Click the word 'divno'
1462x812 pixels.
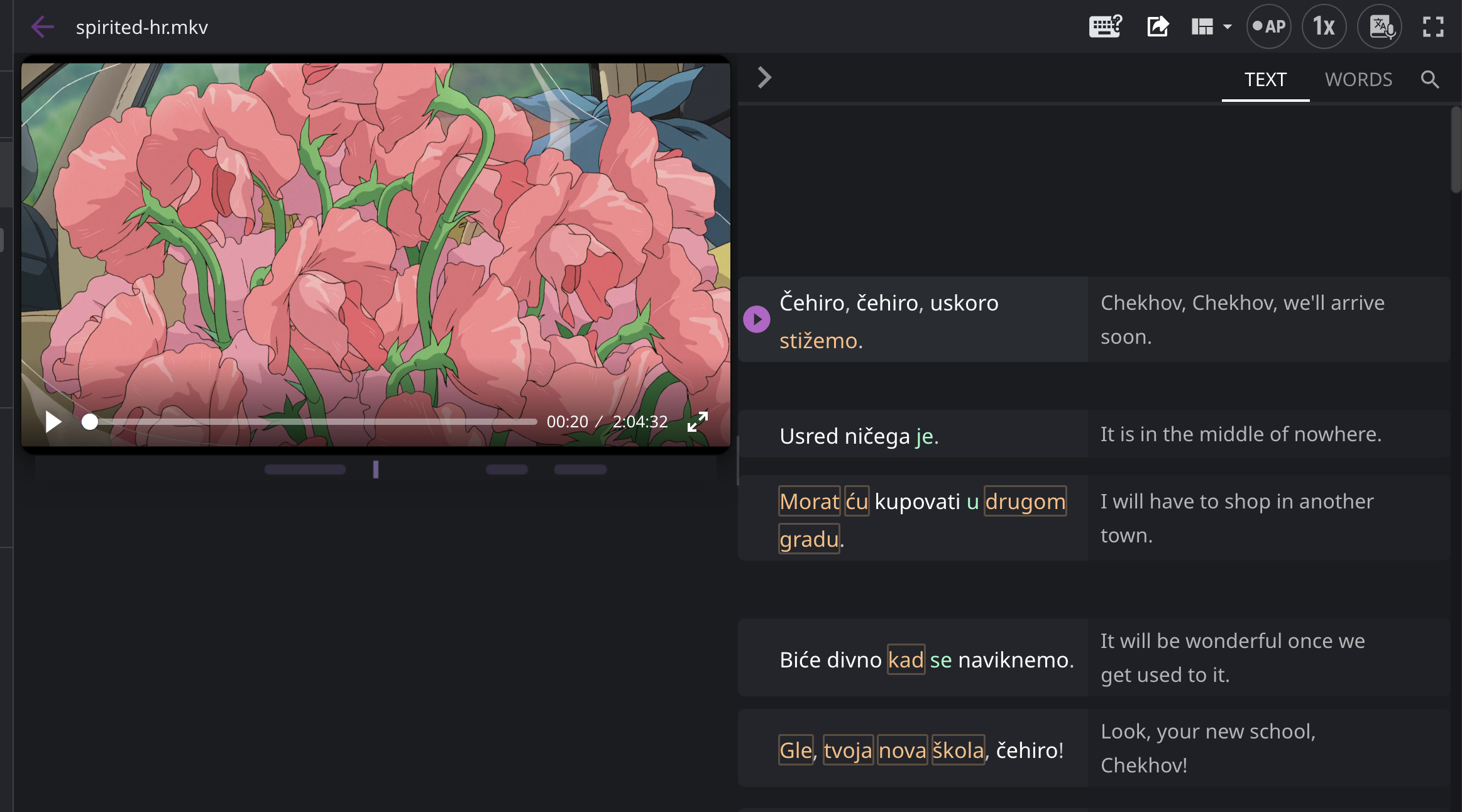(854, 660)
